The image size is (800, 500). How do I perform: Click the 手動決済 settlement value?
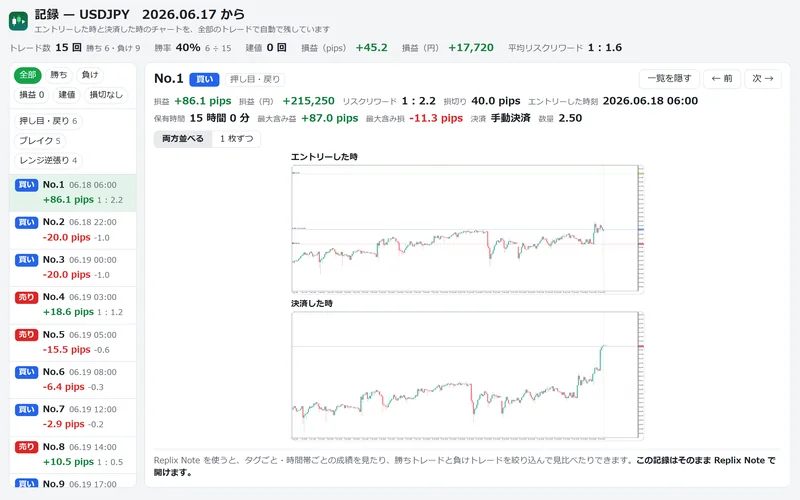510,118
